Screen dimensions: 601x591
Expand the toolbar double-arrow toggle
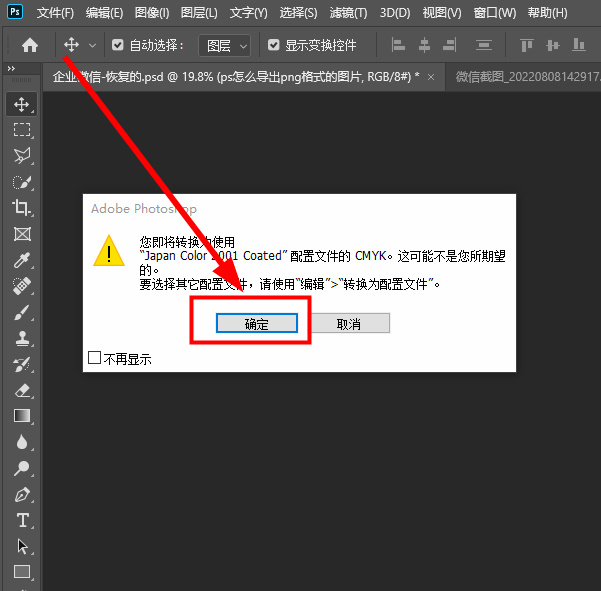click(x=11, y=69)
